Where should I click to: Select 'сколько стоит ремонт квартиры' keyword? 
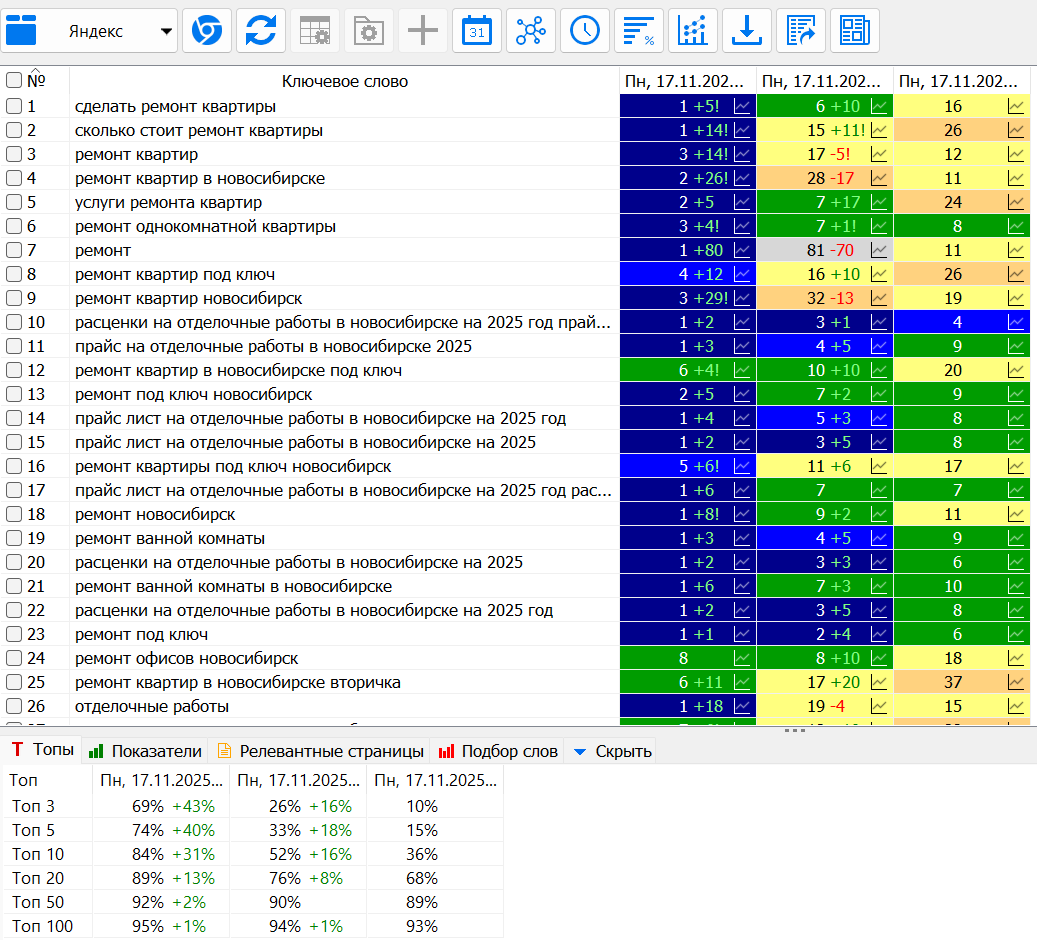[199, 130]
